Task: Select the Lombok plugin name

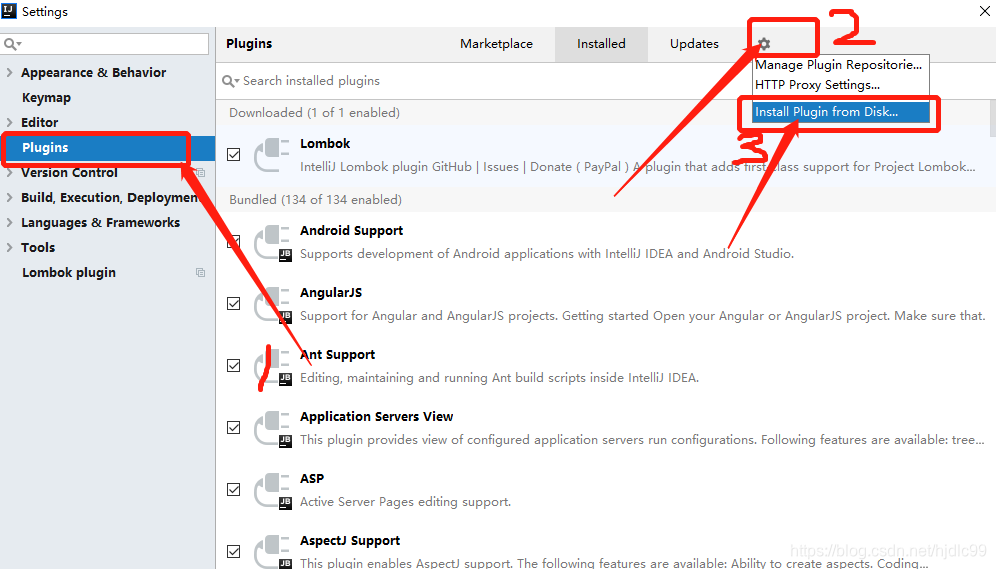Action: point(325,144)
